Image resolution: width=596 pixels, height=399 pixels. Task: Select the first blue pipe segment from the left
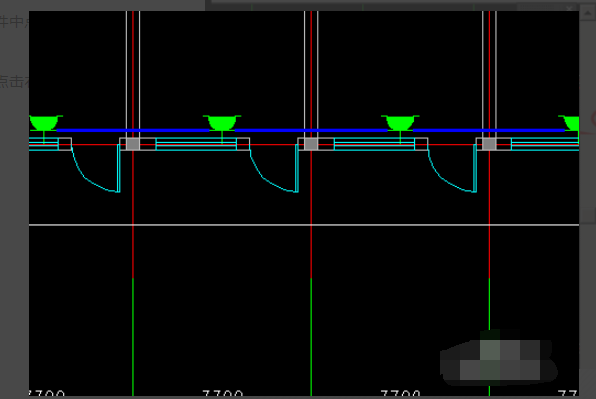(133, 130)
